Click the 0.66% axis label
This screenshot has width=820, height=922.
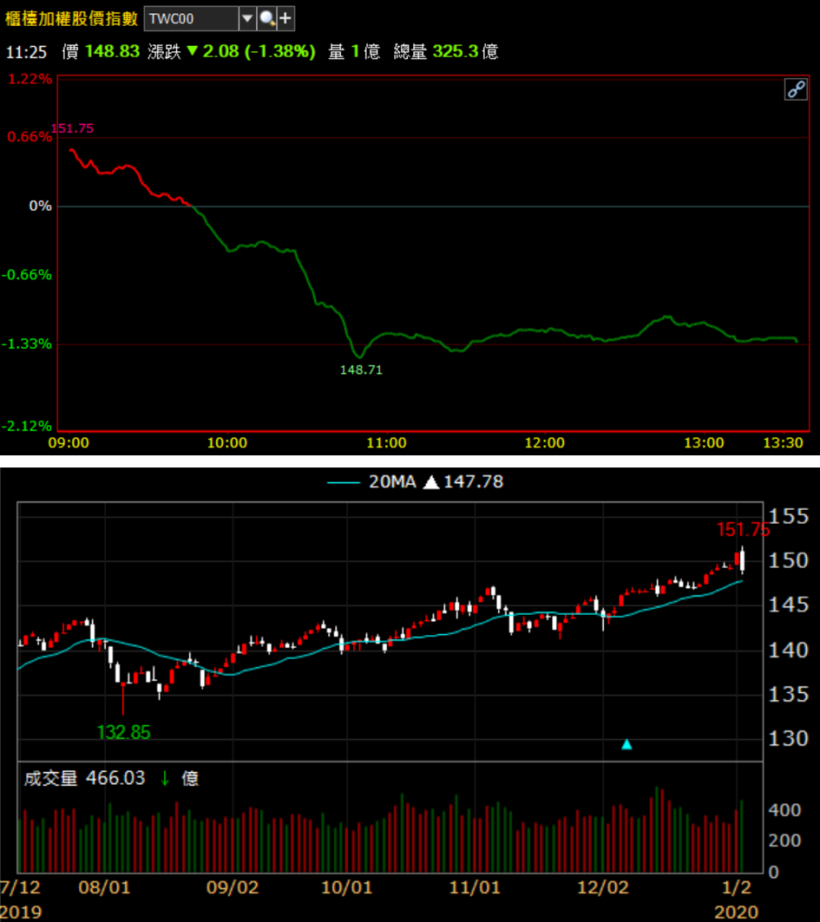click(x=29, y=137)
